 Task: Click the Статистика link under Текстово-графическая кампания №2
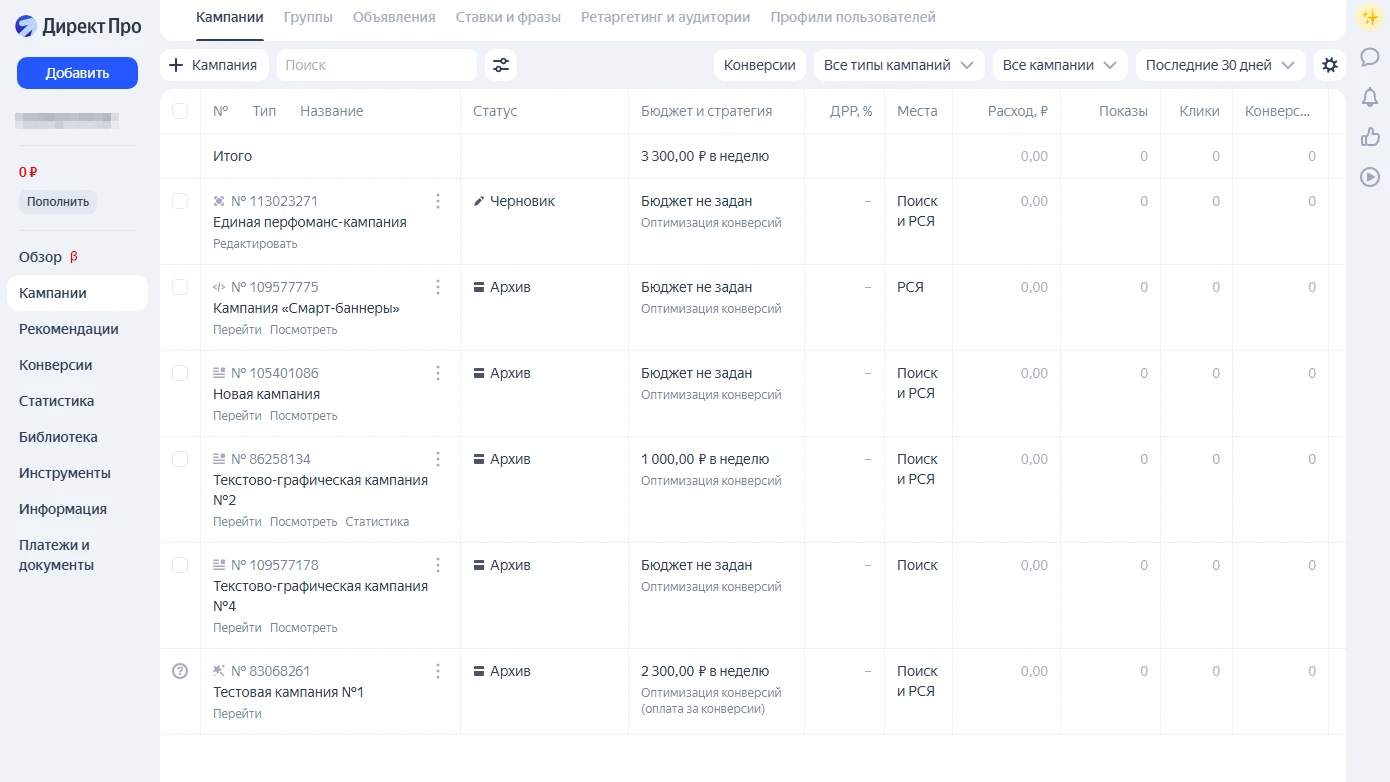point(377,522)
